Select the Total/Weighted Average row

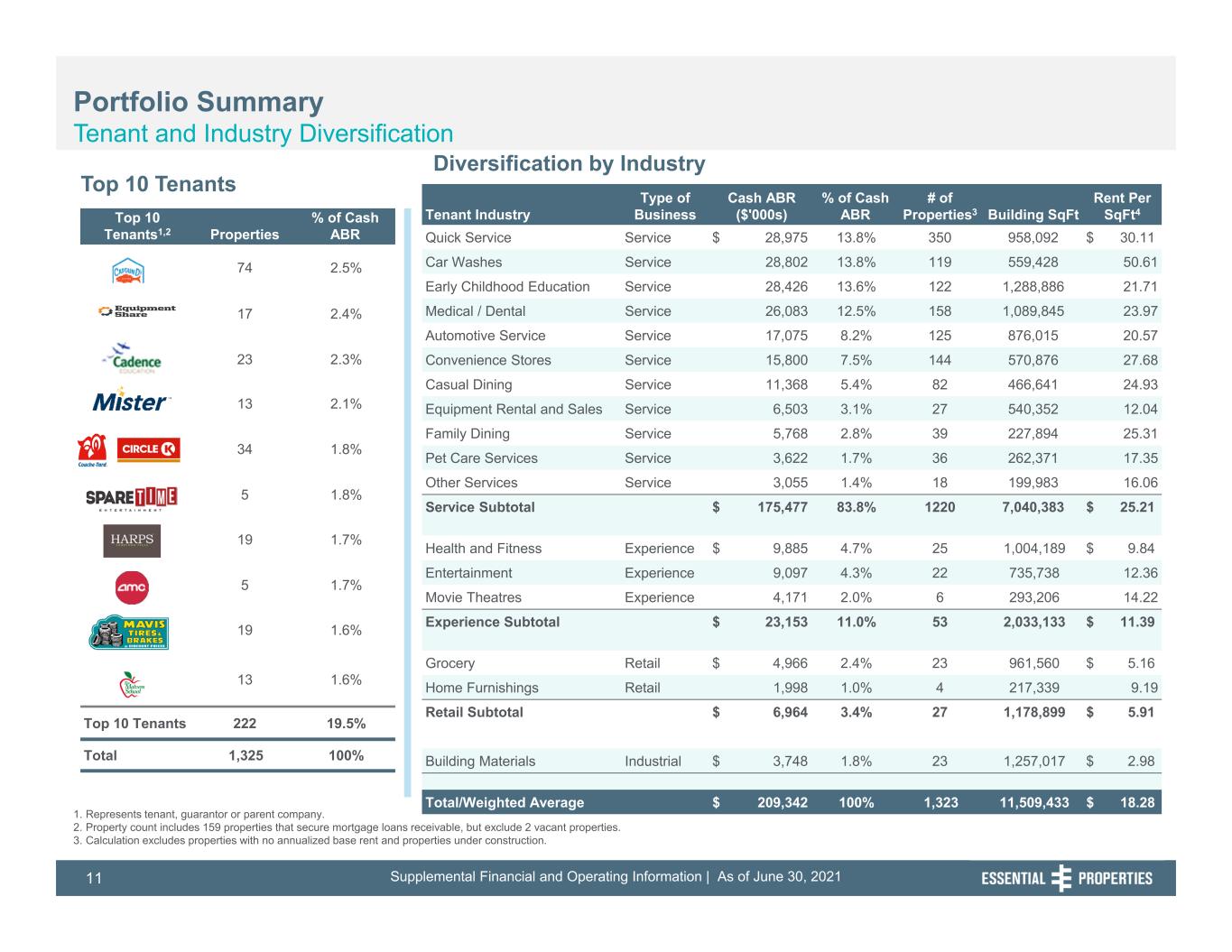coord(792,802)
